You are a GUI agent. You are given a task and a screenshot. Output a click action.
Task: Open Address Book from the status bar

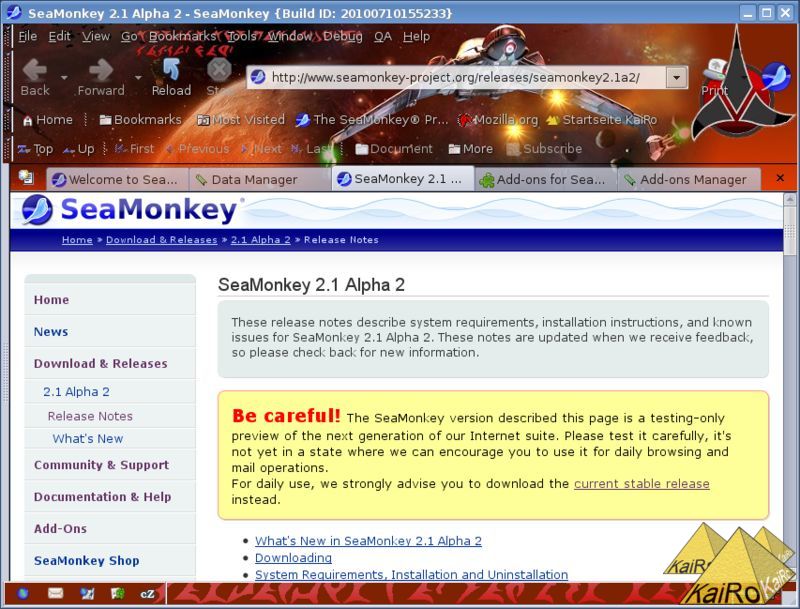(x=117, y=593)
